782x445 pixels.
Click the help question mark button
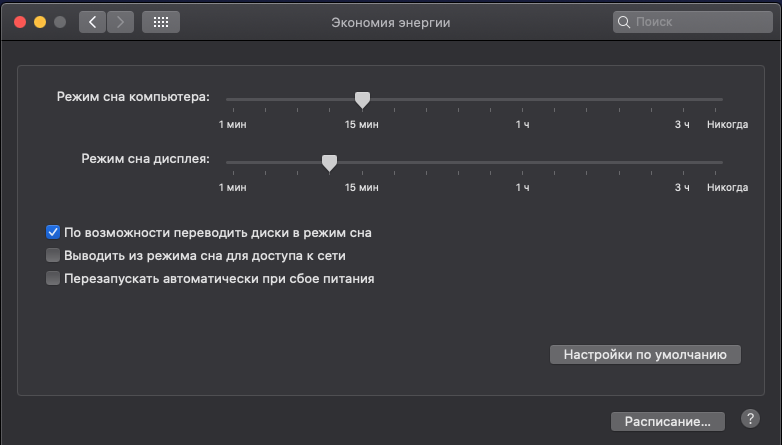750,419
